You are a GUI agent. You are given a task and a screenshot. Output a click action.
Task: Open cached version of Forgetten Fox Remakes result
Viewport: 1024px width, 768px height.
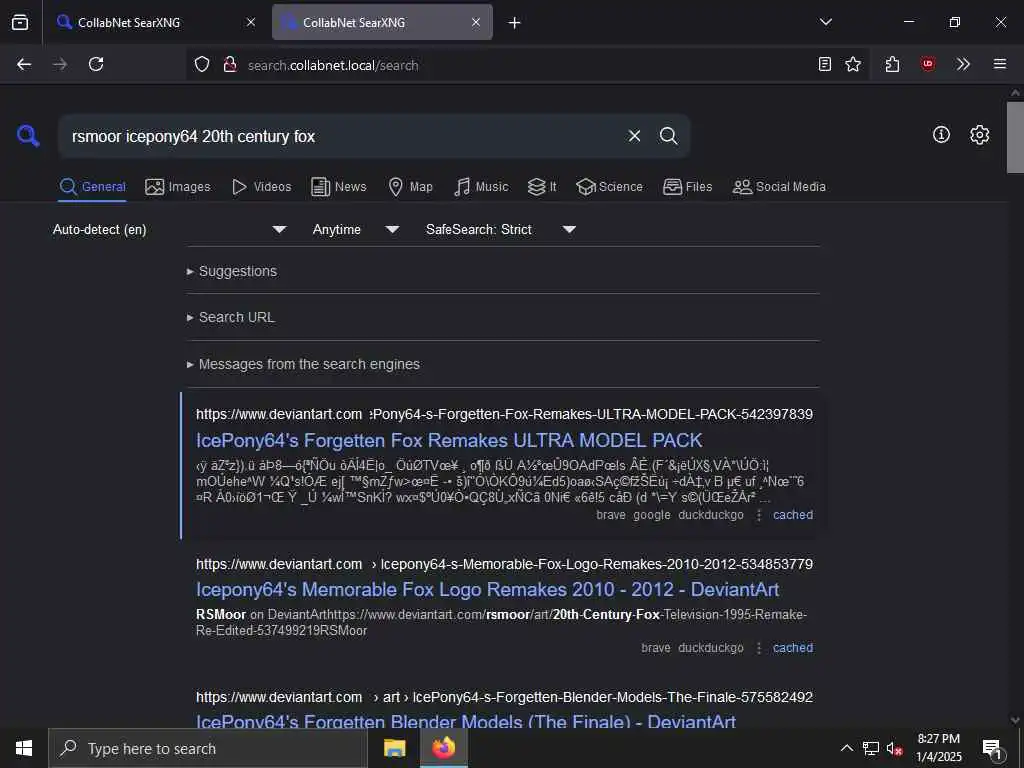(x=793, y=515)
